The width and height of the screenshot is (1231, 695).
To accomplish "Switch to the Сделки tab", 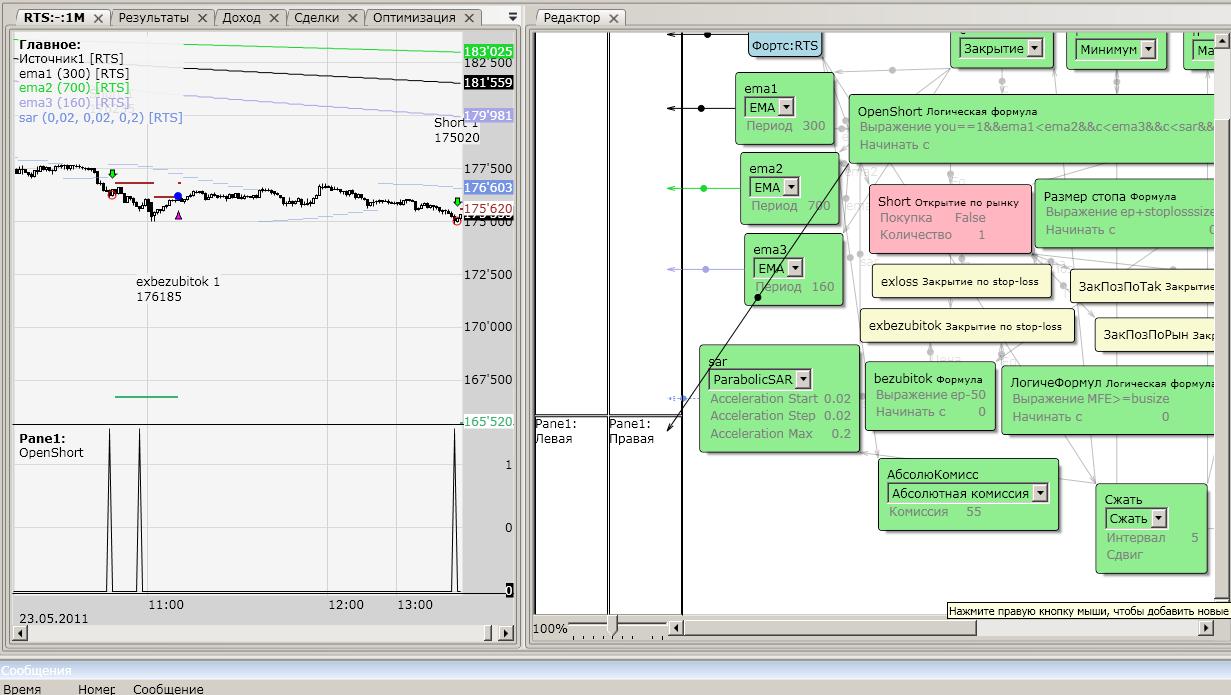I will coord(315,18).
